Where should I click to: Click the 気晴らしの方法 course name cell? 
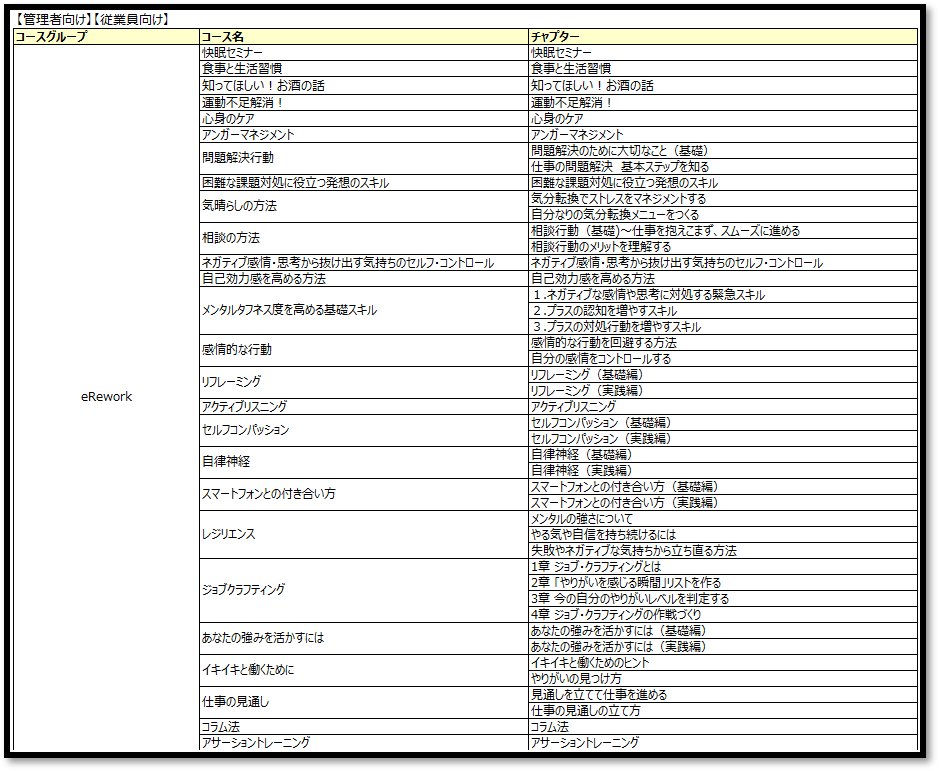239,206
